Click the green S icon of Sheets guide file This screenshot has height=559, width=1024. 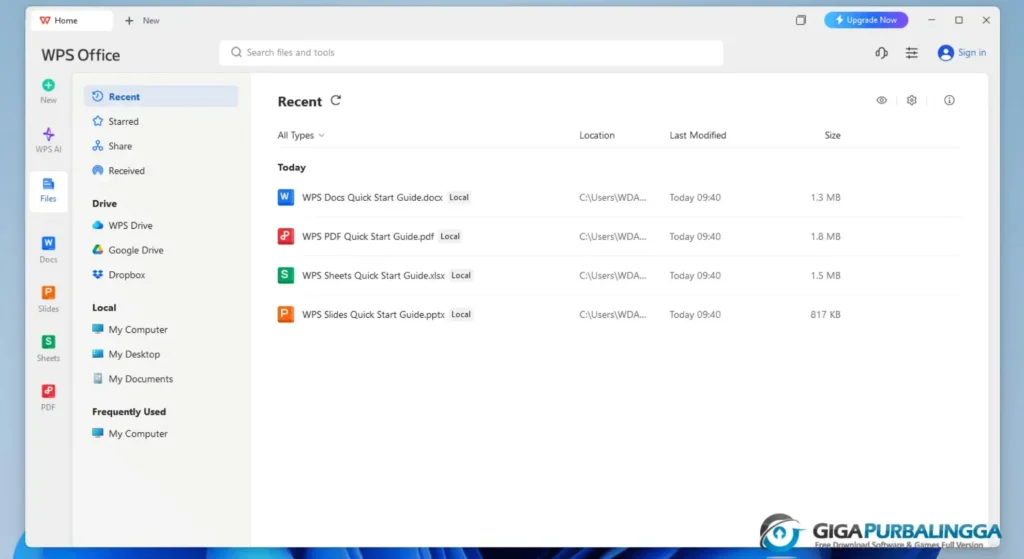click(x=285, y=276)
